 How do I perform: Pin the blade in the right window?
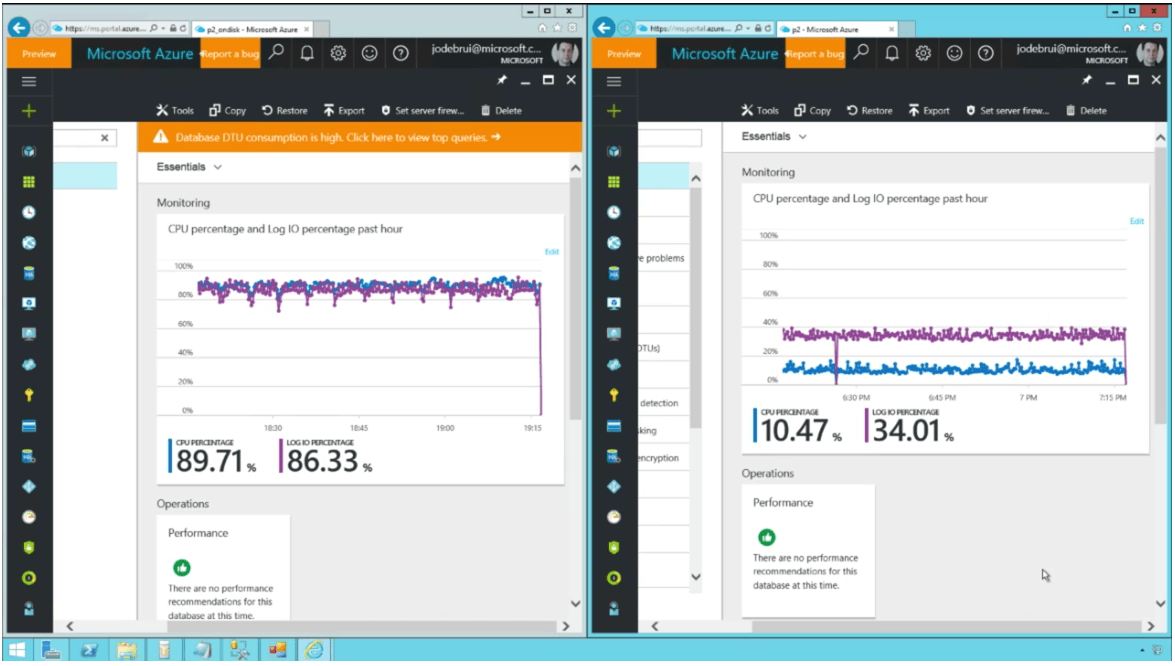click(1087, 80)
